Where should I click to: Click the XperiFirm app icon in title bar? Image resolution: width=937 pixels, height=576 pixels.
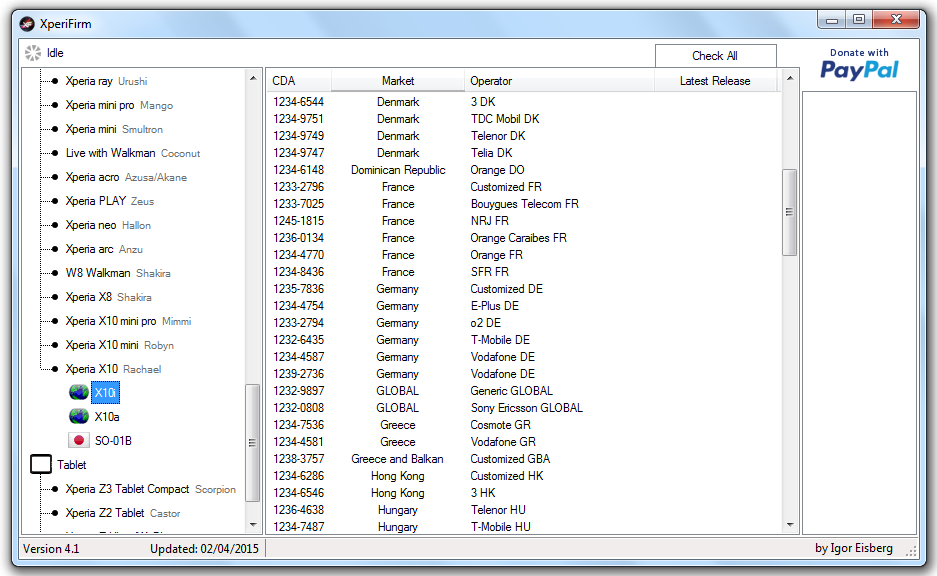[27, 24]
